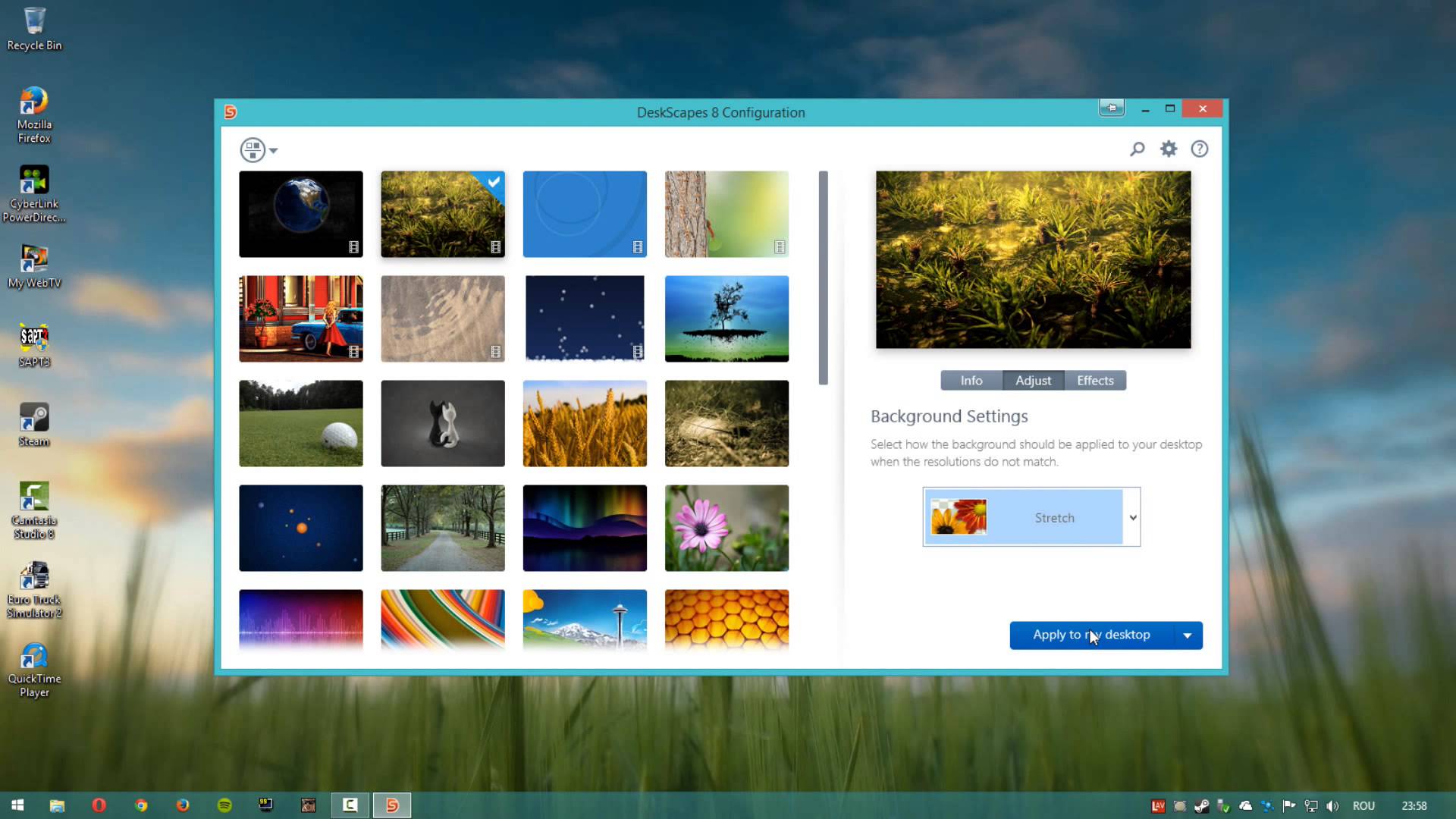Click the help question mark icon
This screenshot has width=1456, height=819.
pyautogui.click(x=1199, y=149)
